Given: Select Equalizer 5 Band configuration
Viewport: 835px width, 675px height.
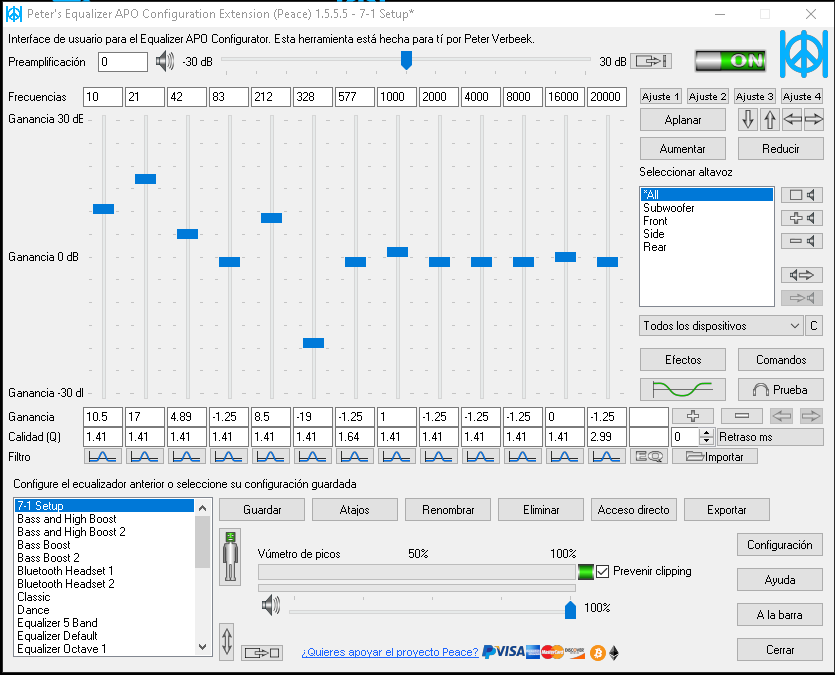Looking at the screenshot, I should [105, 623].
